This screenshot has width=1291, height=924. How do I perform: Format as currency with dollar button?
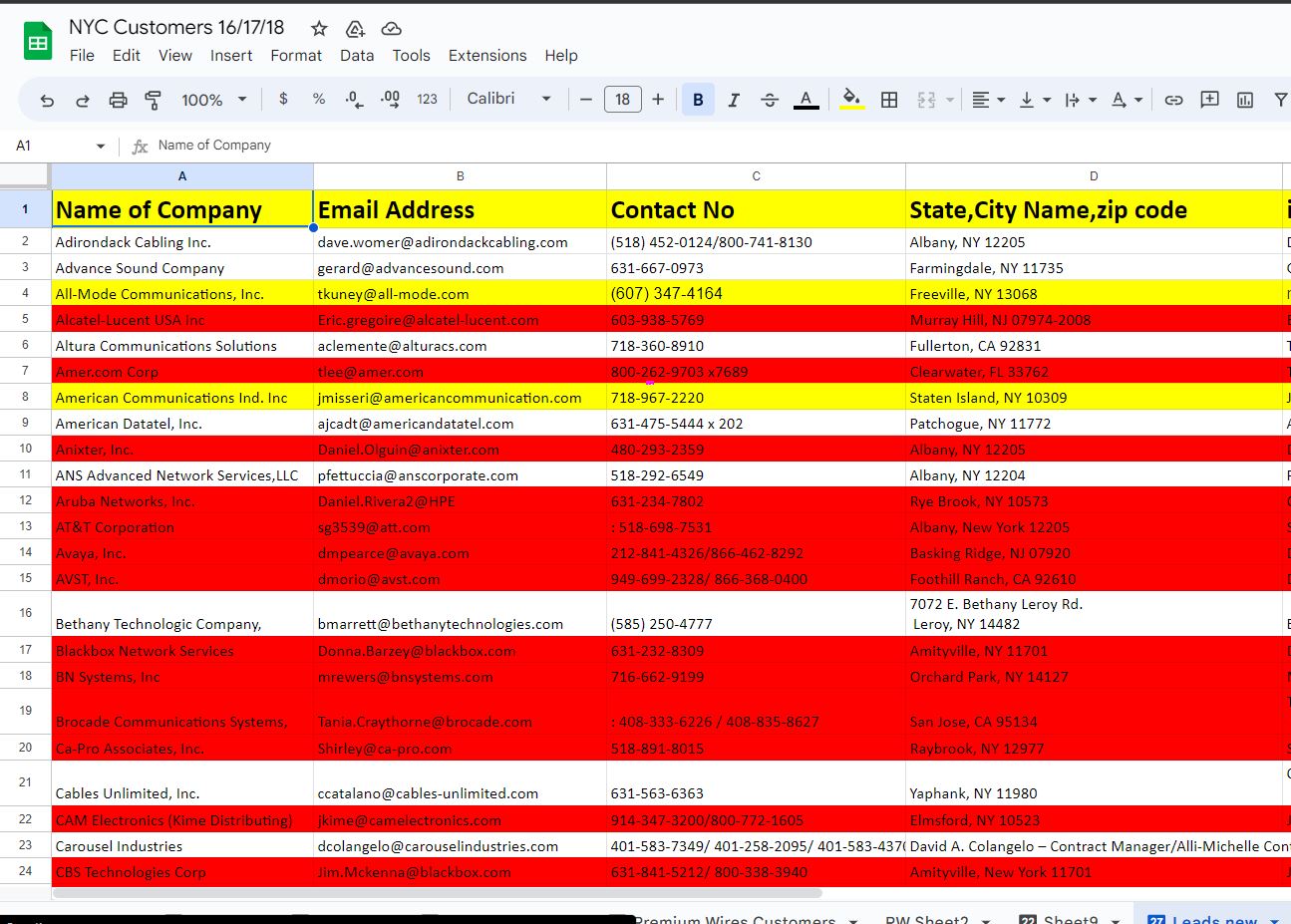283,99
